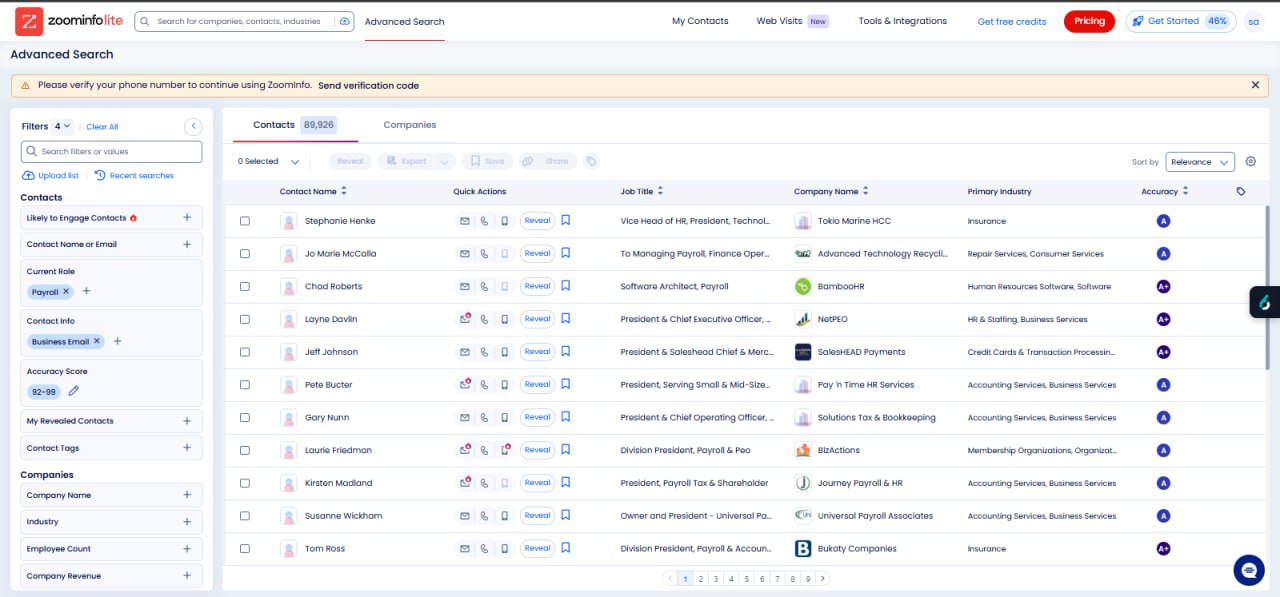Check the box beside Pete Bucter
This screenshot has height=597, width=1280.
click(x=245, y=385)
